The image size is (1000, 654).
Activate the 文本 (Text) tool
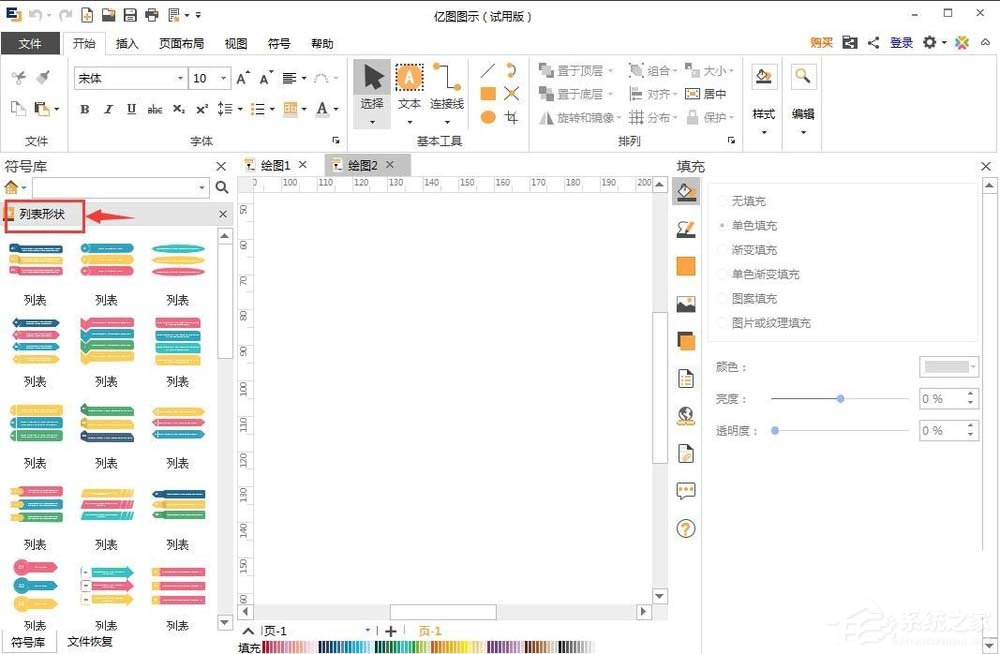tap(408, 77)
